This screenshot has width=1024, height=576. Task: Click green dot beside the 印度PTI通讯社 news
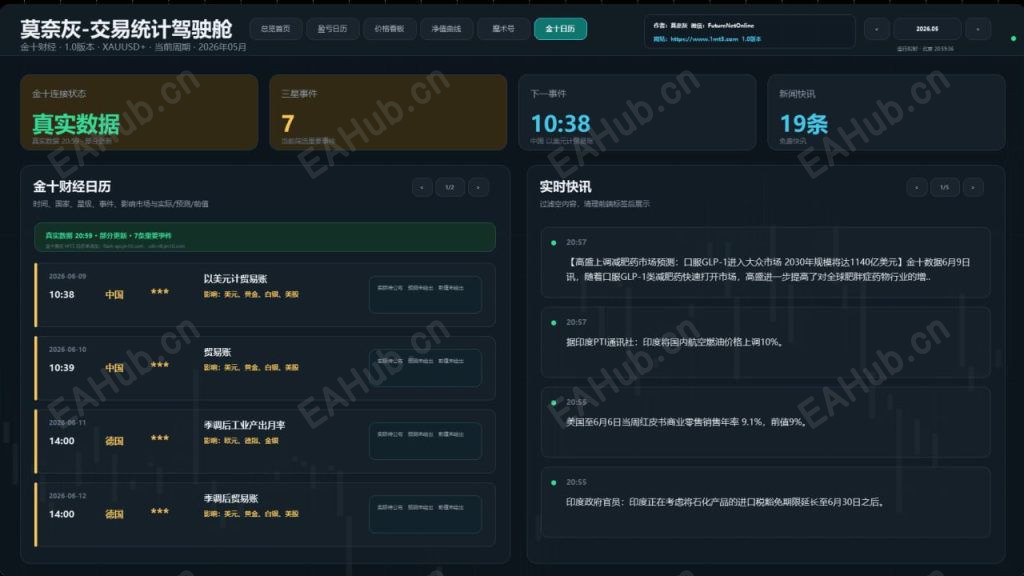pyautogui.click(x=554, y=323)
